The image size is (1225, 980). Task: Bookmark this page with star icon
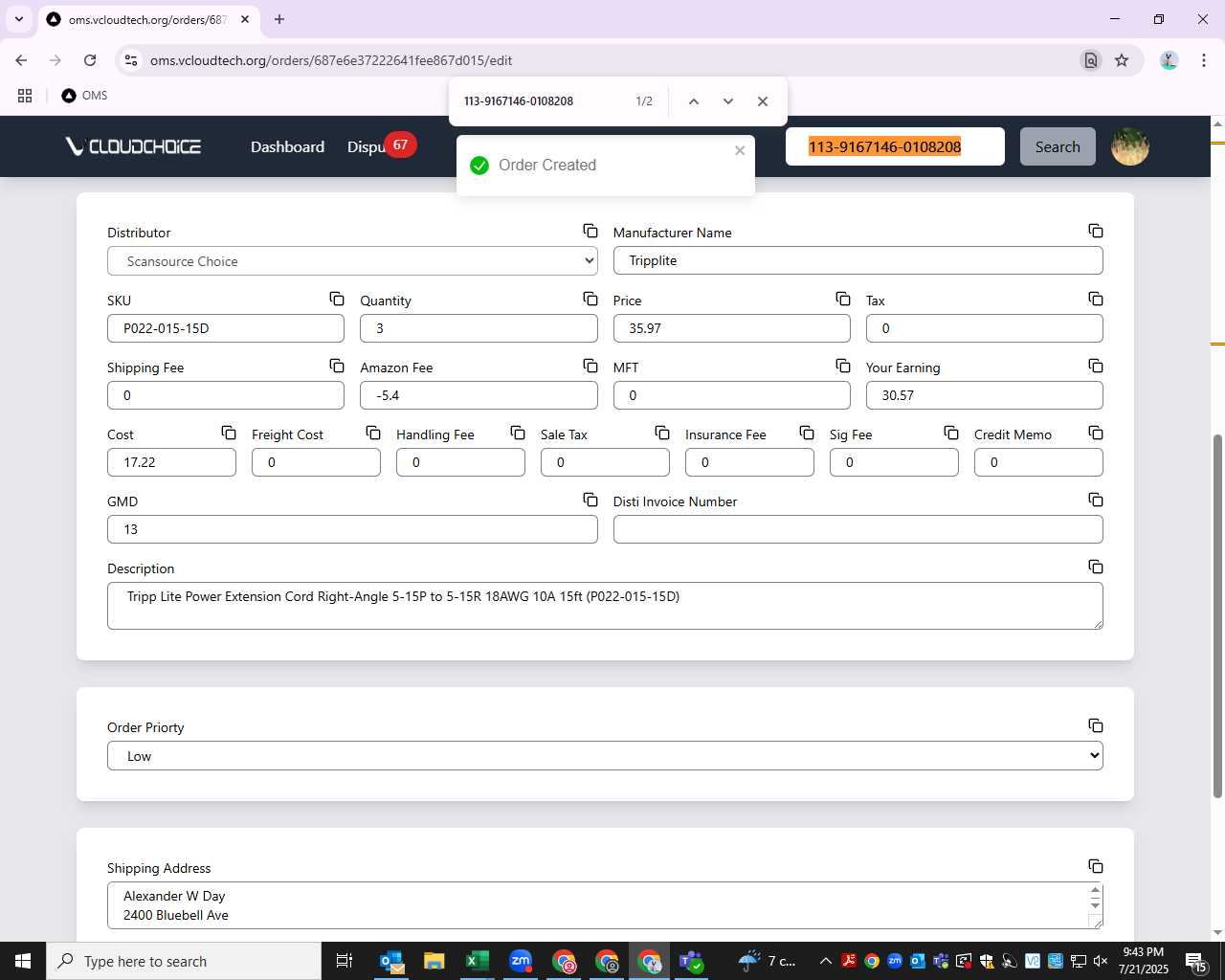tap(1122, 60)
